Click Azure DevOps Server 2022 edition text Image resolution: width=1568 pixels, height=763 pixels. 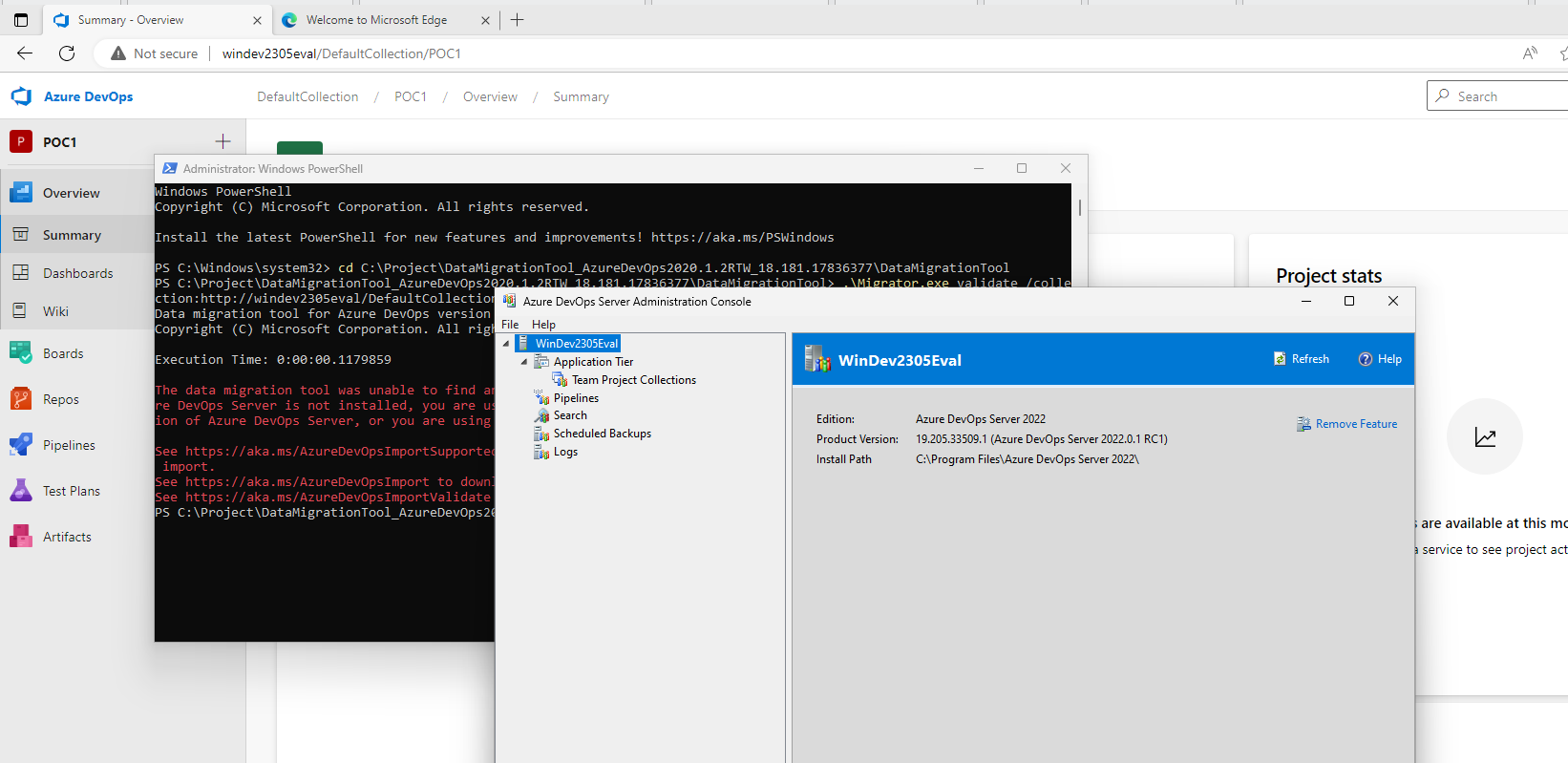(x=981, y=419)
